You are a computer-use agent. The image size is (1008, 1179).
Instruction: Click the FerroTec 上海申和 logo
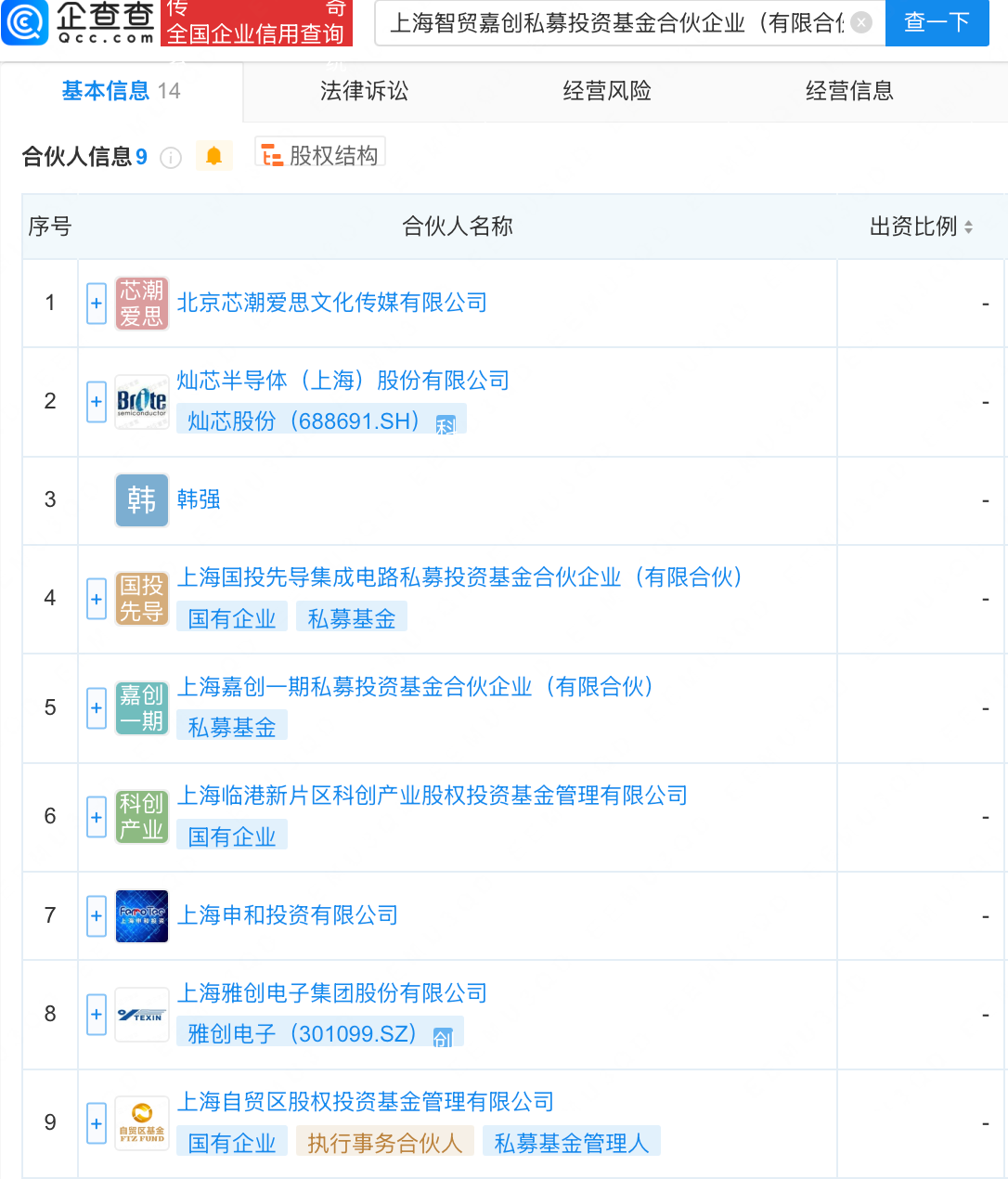tap(142, 916)
